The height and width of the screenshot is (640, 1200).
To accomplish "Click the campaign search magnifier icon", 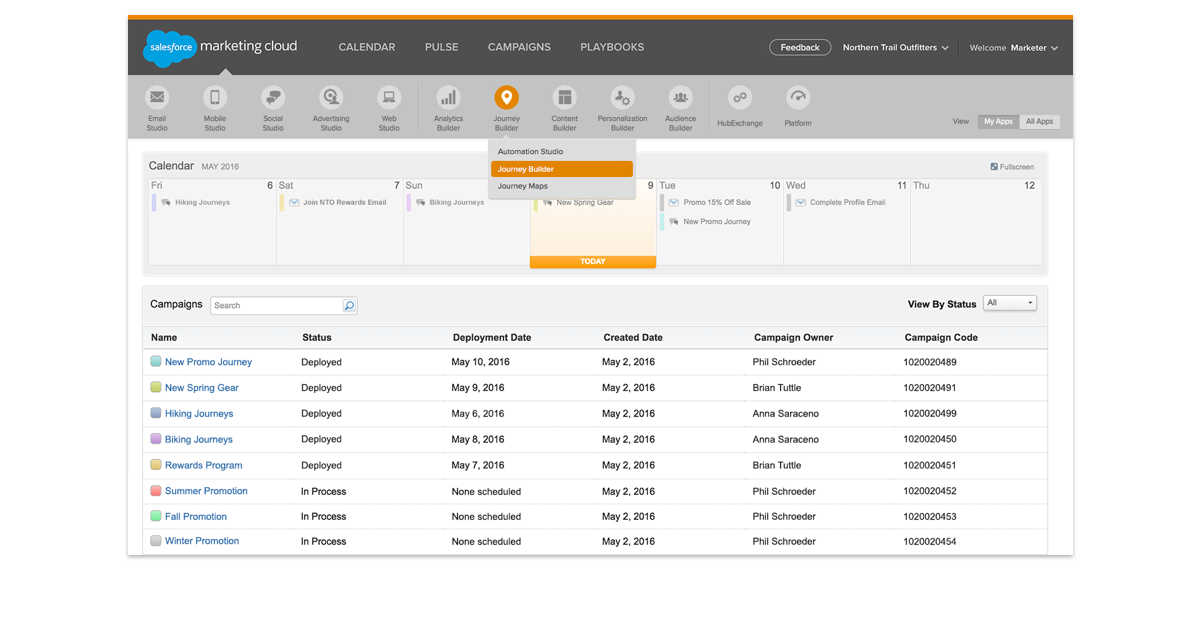I will (x=350, y=306).
